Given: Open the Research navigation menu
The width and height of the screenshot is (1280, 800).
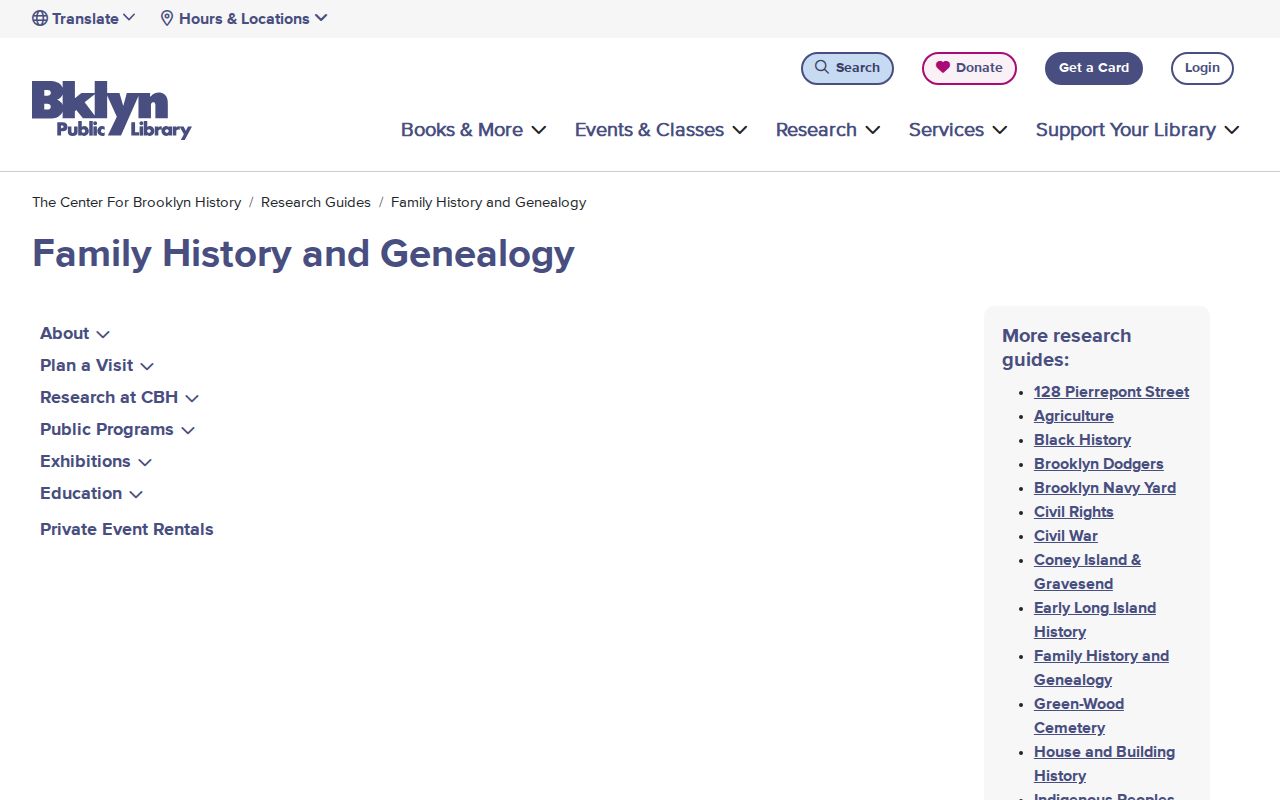Looking at the screenshot, I should coord(828,130).
